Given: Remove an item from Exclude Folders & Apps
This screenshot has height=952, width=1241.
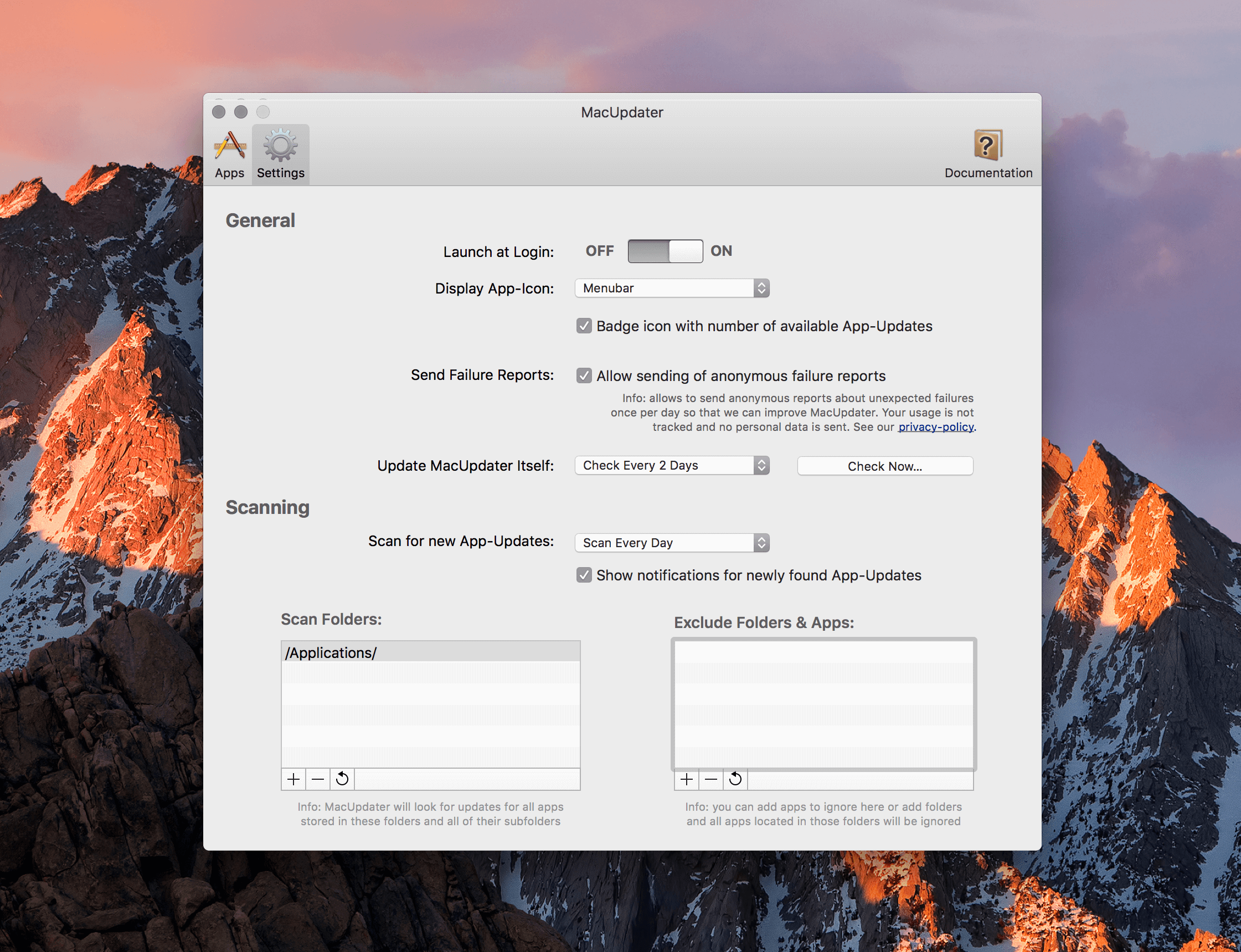Looking at the screenshot, I should click(x=711, y=779).
